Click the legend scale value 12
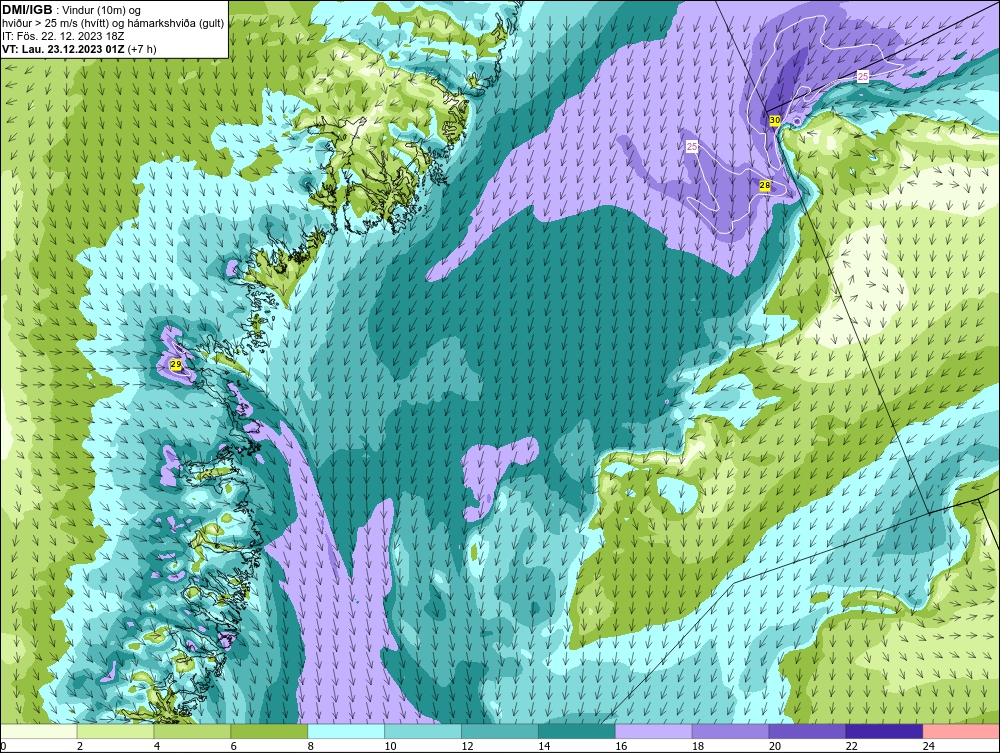 coord(467,746)
